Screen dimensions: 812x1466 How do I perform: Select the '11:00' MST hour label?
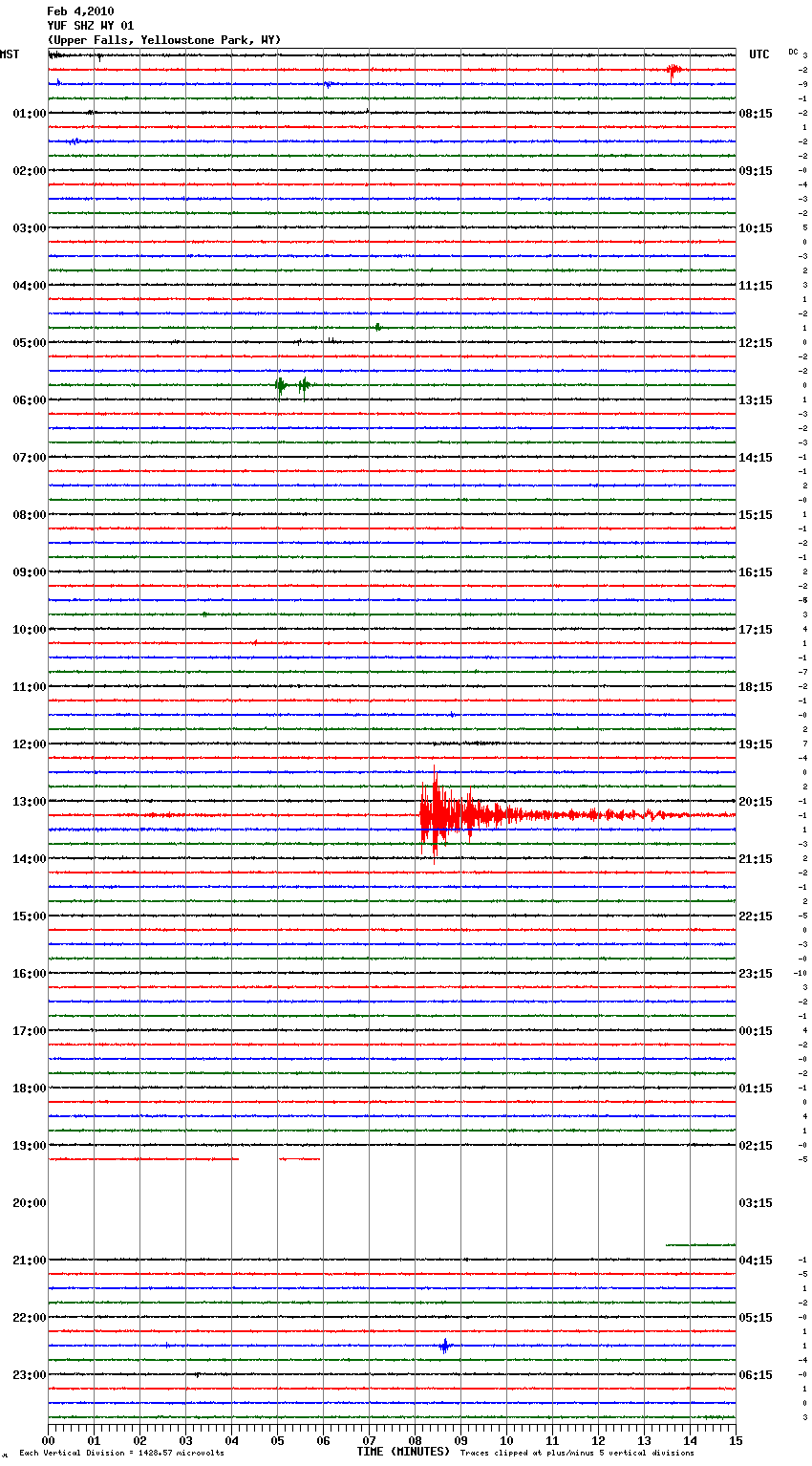point(29,687)
